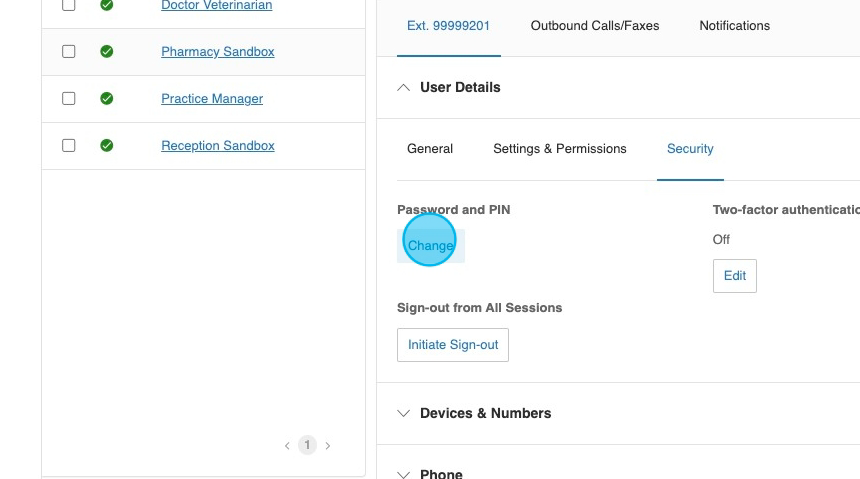Click green status icon beside Pharmacy Sandbox

(x=107, y=52)
